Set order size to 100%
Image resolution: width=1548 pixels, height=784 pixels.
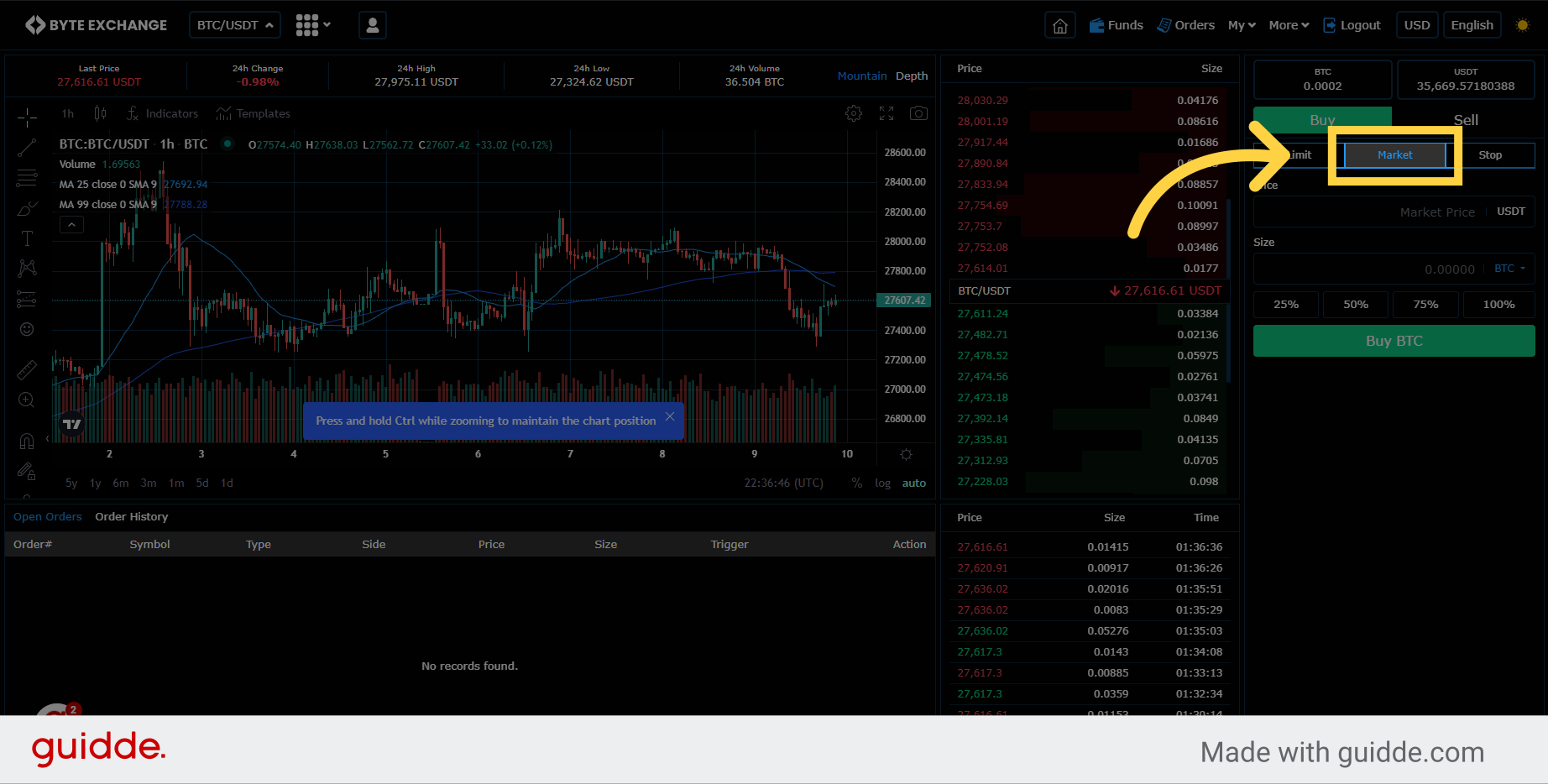click(1498, 304)
